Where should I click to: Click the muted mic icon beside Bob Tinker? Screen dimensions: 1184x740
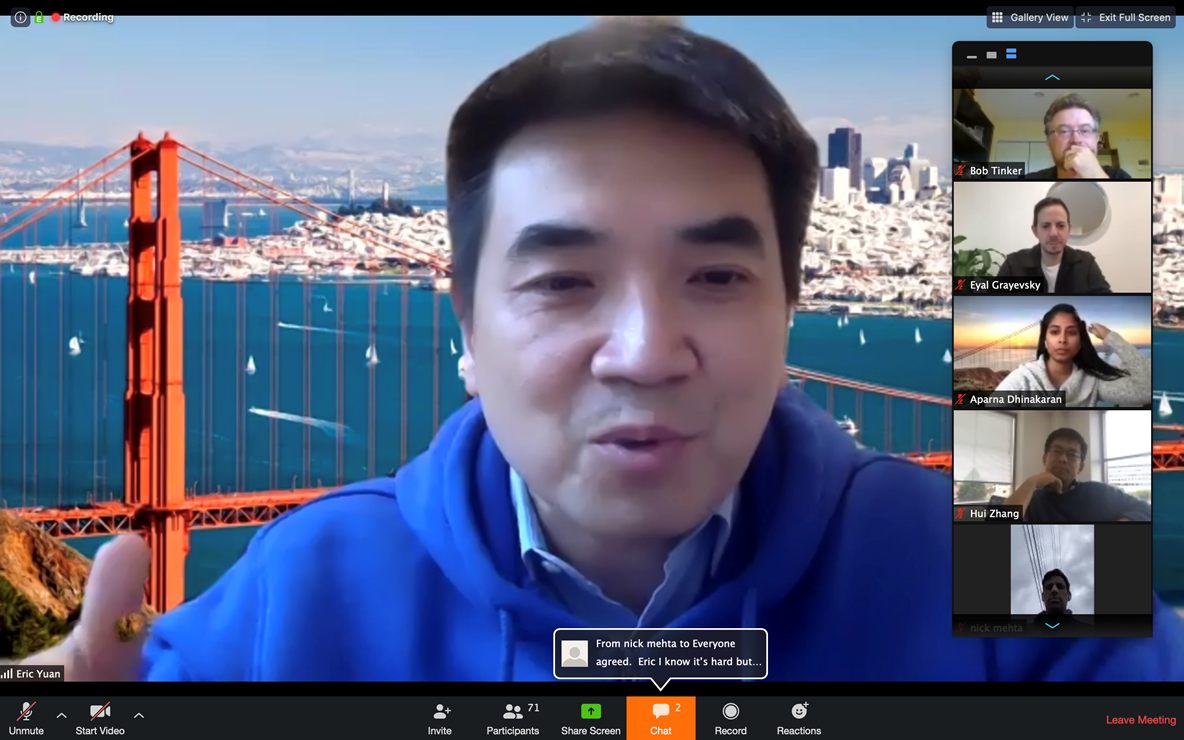(961, 171)
